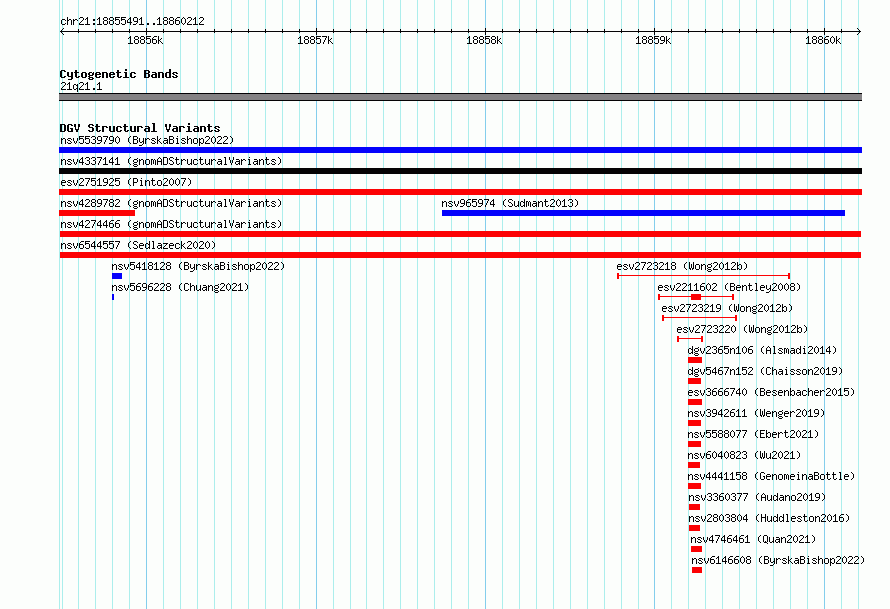Open dgv2365n106 (Alsmadi2014) label

tap(762, 350)
